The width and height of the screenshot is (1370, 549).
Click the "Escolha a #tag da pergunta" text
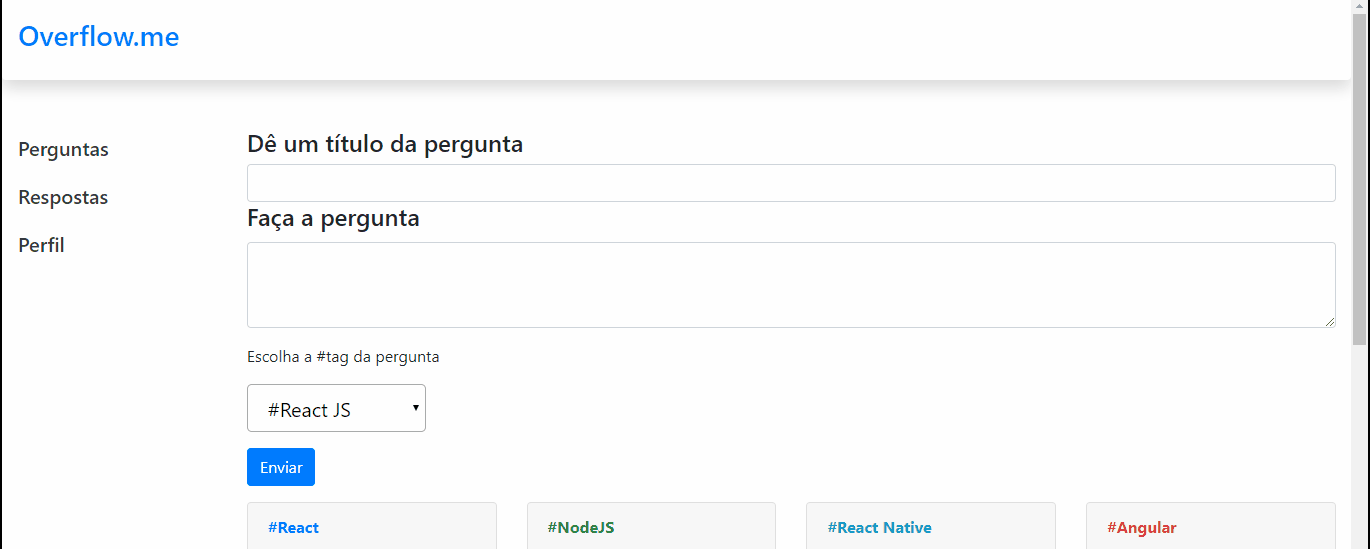click(343, 357)
